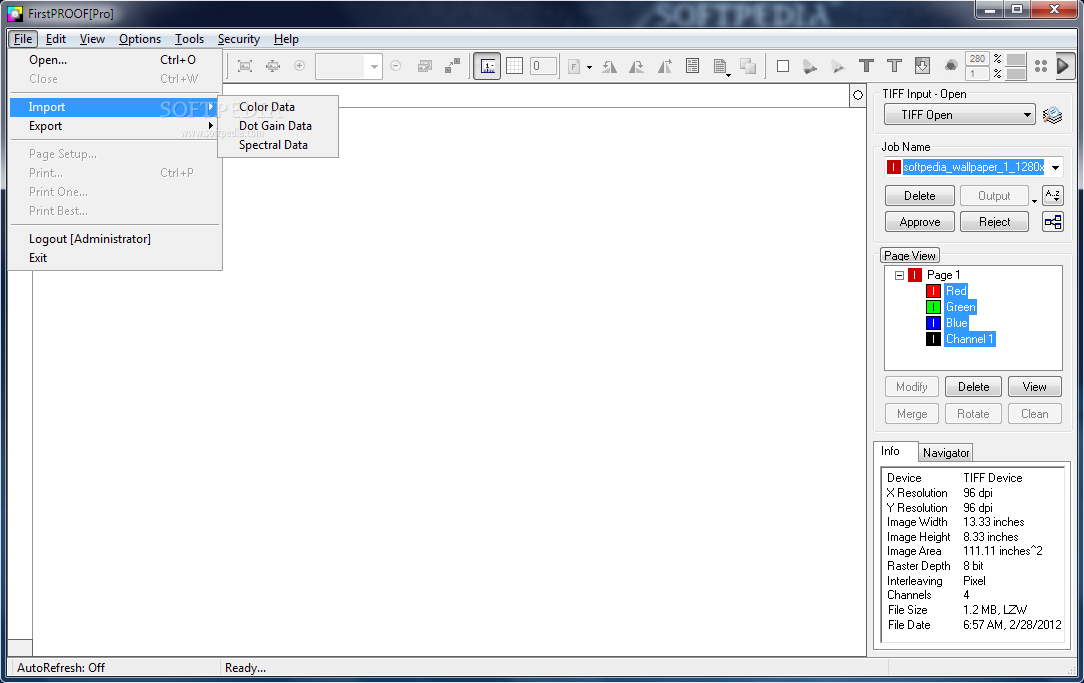Open the Export submenu
The image size is (1084, 683).
click(115, 126)
